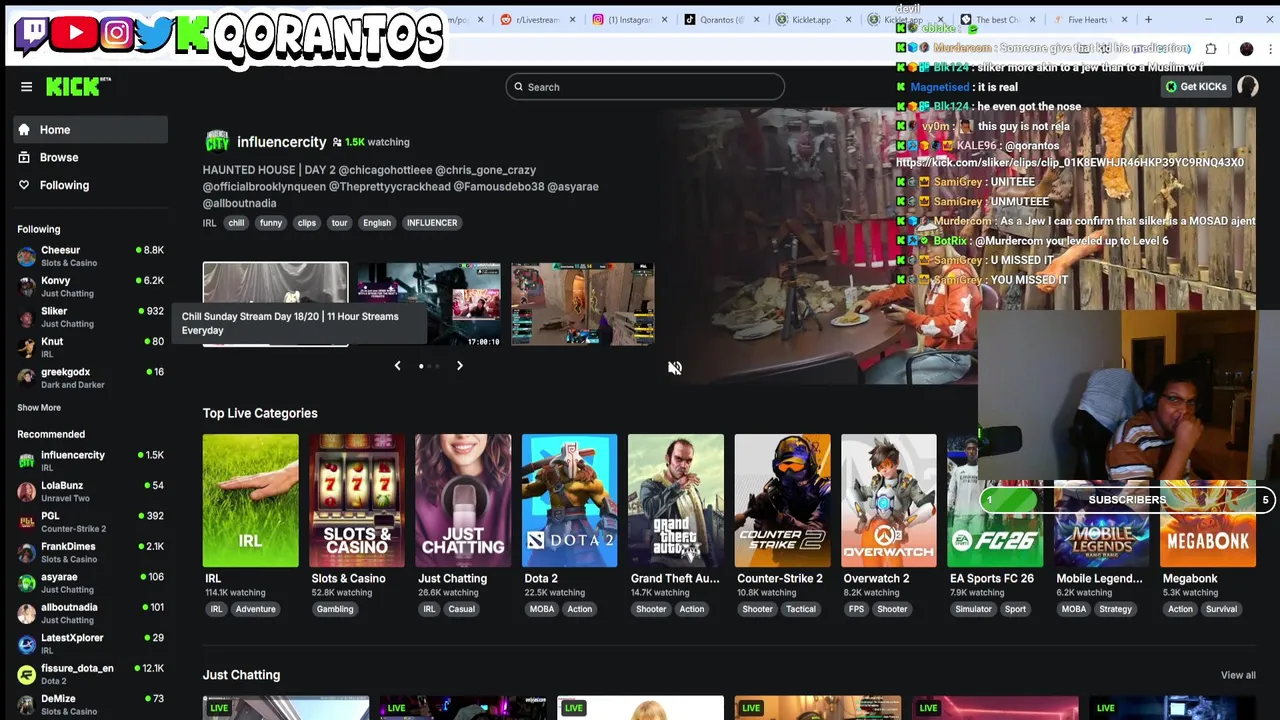
Task: Open Counter-Strike 2 category card
Action: pyautogui.click(x=782, y=500)
